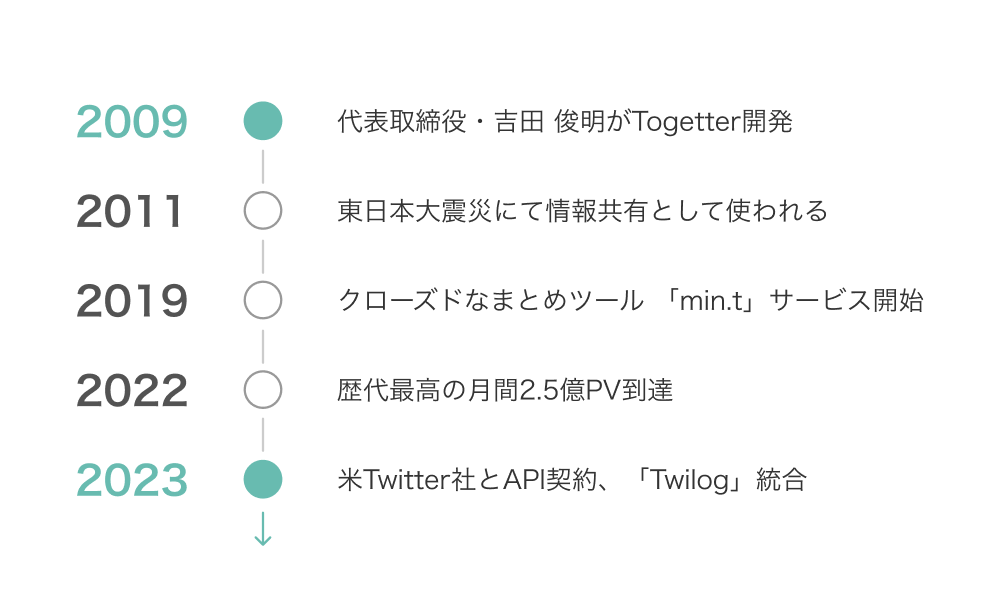Image resolution: width=1000 pixels, height=600 pixels.
Task: Select the 2019 year label
Action: [132, 301]
